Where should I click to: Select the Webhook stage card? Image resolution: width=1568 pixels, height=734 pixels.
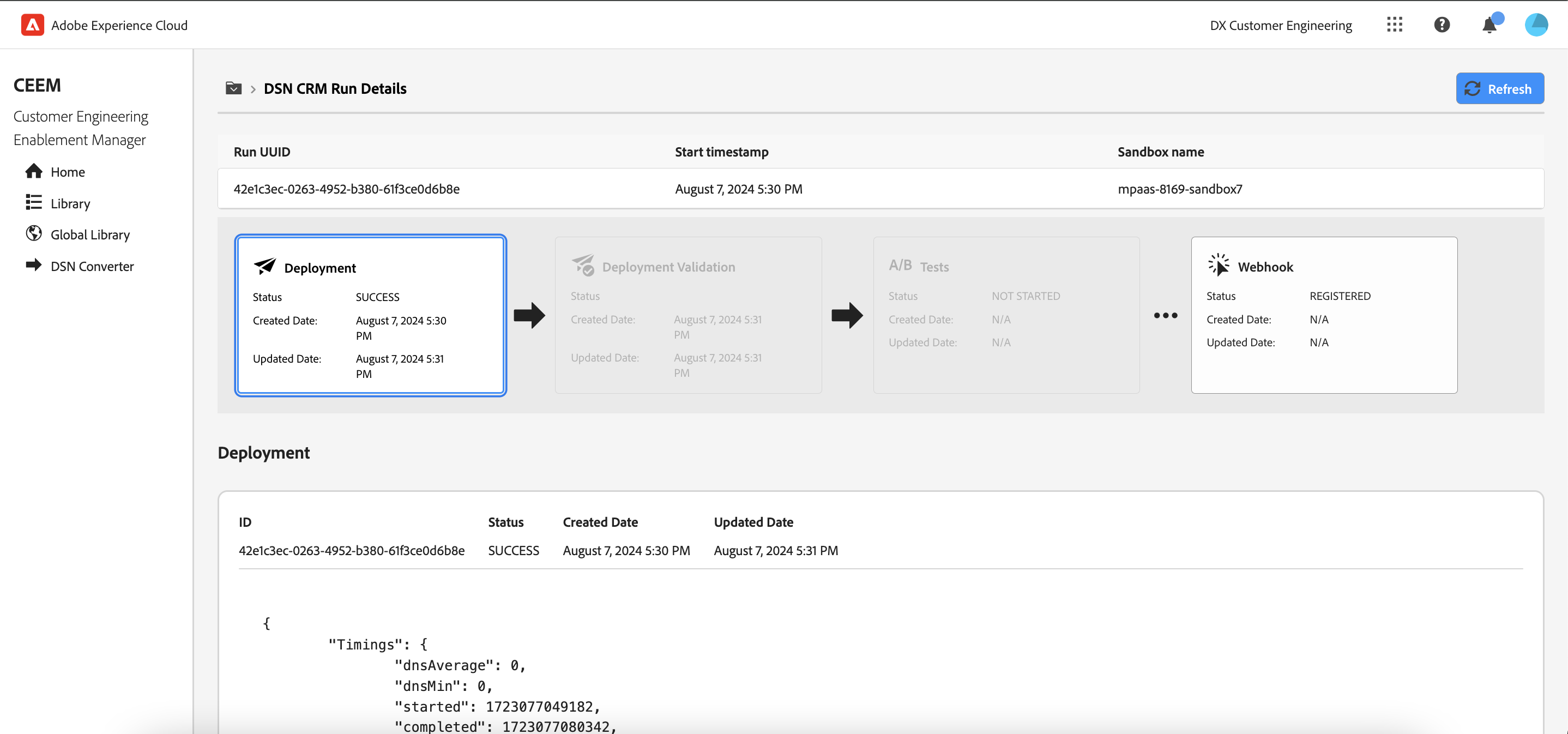tap(1324, 315)
